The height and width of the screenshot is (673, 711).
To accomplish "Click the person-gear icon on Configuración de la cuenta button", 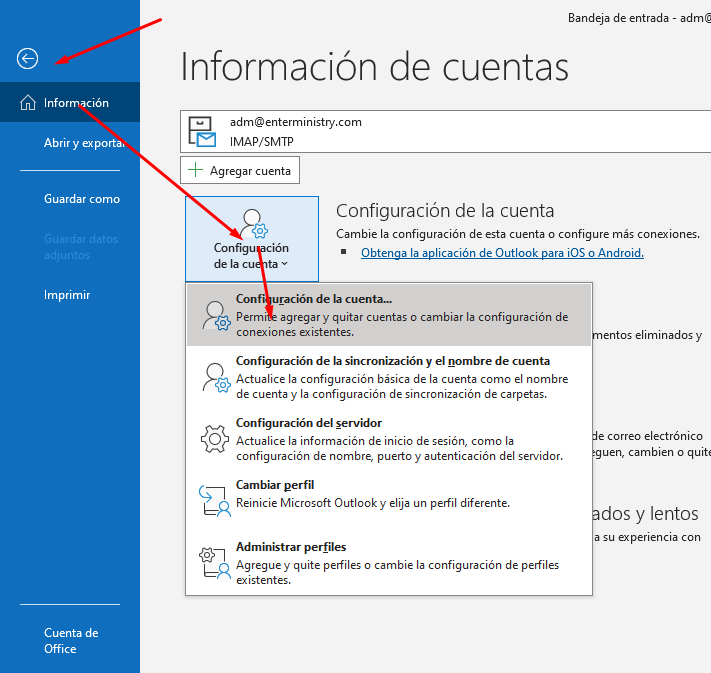I will [x=252, y=224].
